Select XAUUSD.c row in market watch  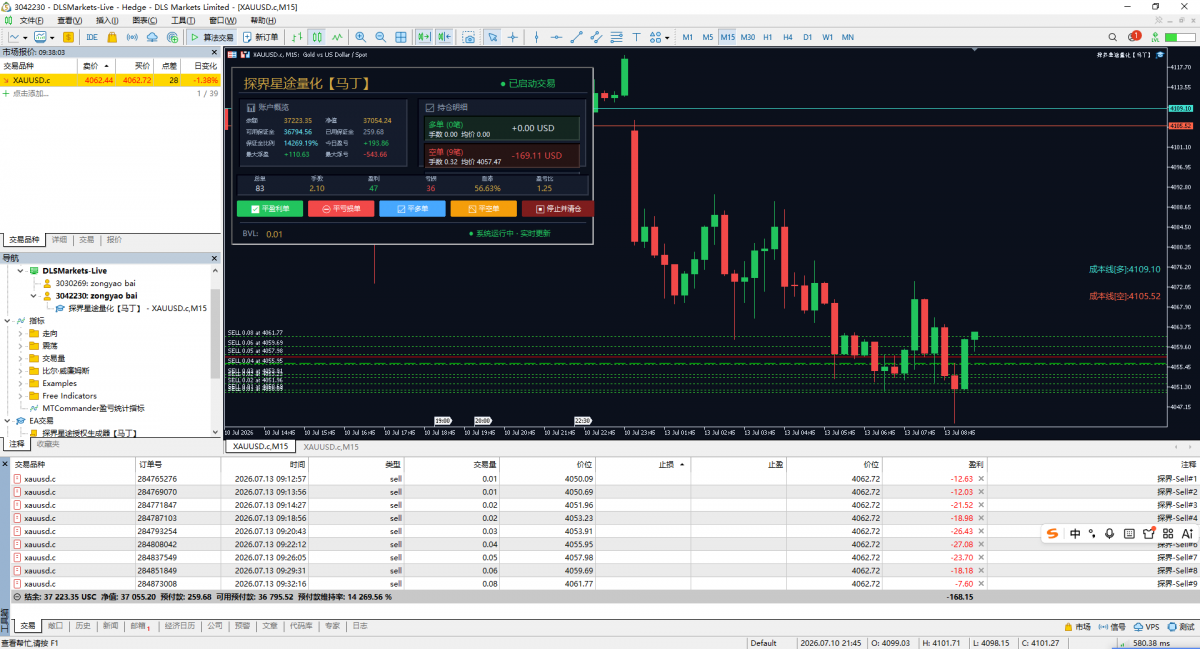pyautogui.click(x=110, y=80)
